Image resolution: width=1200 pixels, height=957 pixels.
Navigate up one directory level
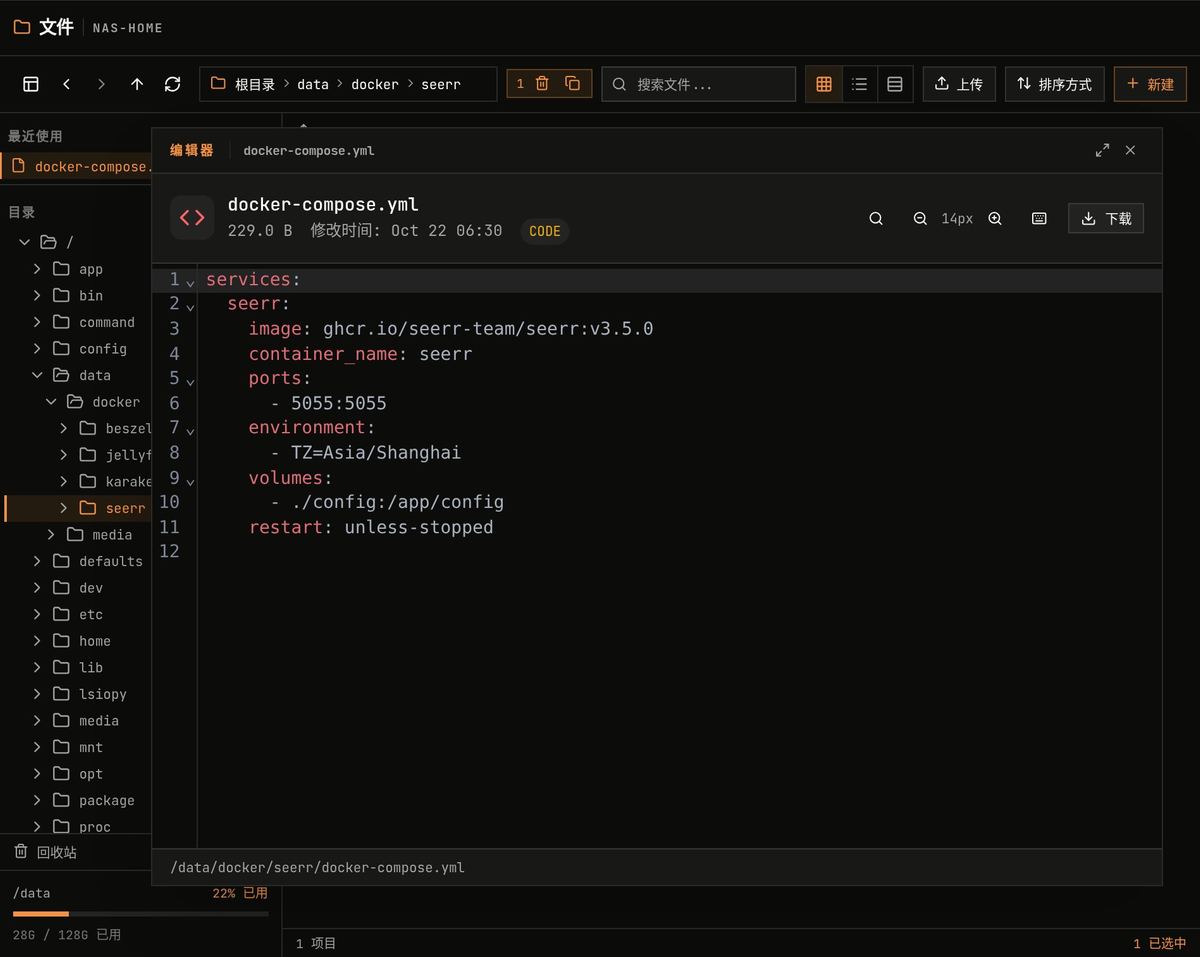(x=137, y=84)
